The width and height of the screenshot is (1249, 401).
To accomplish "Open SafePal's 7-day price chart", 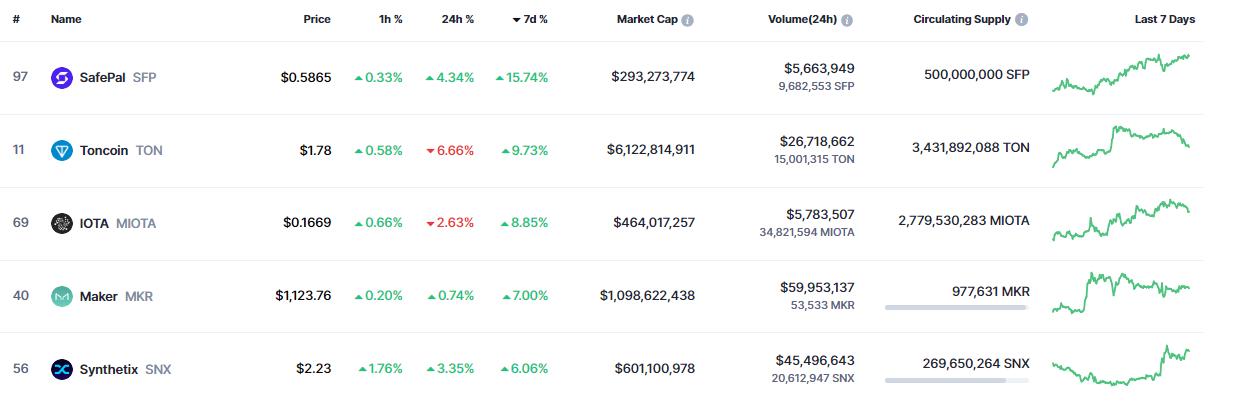I will [1120, 75].
